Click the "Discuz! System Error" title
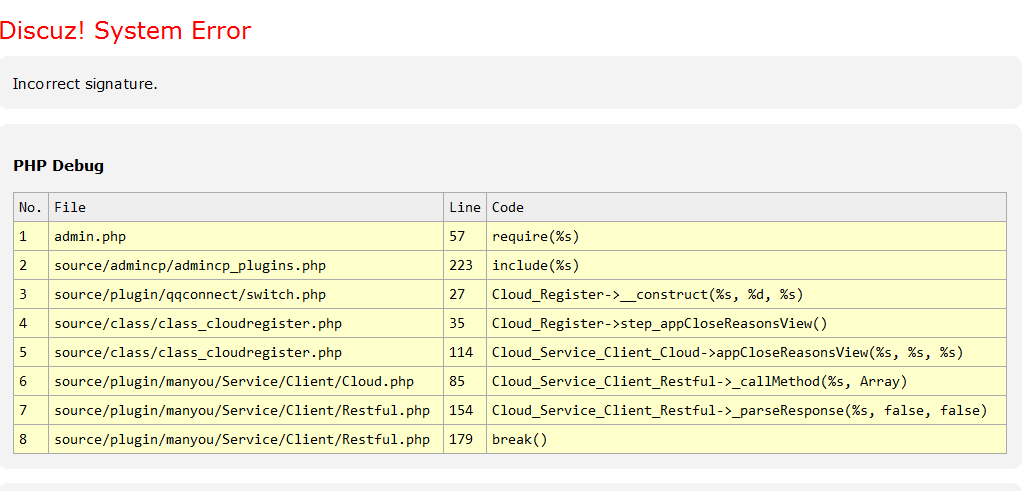 (125, 31)
